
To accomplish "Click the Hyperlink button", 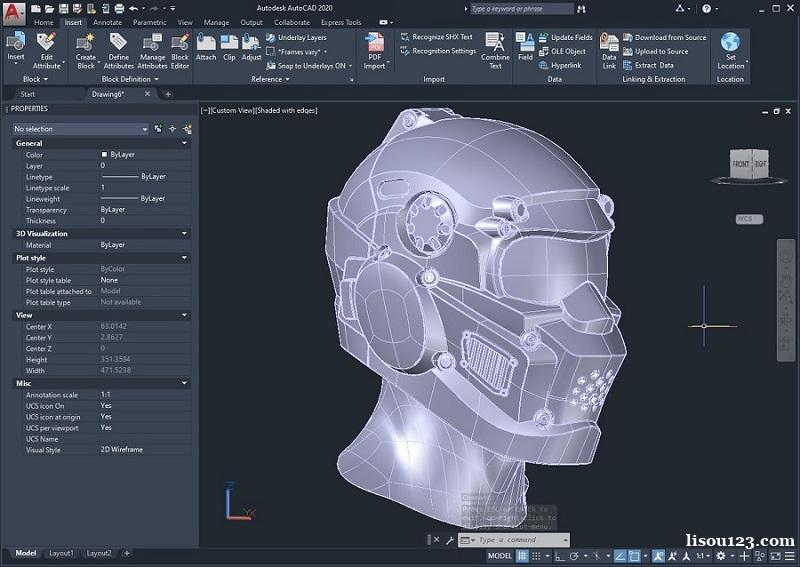I will click(x=560, y=65).
